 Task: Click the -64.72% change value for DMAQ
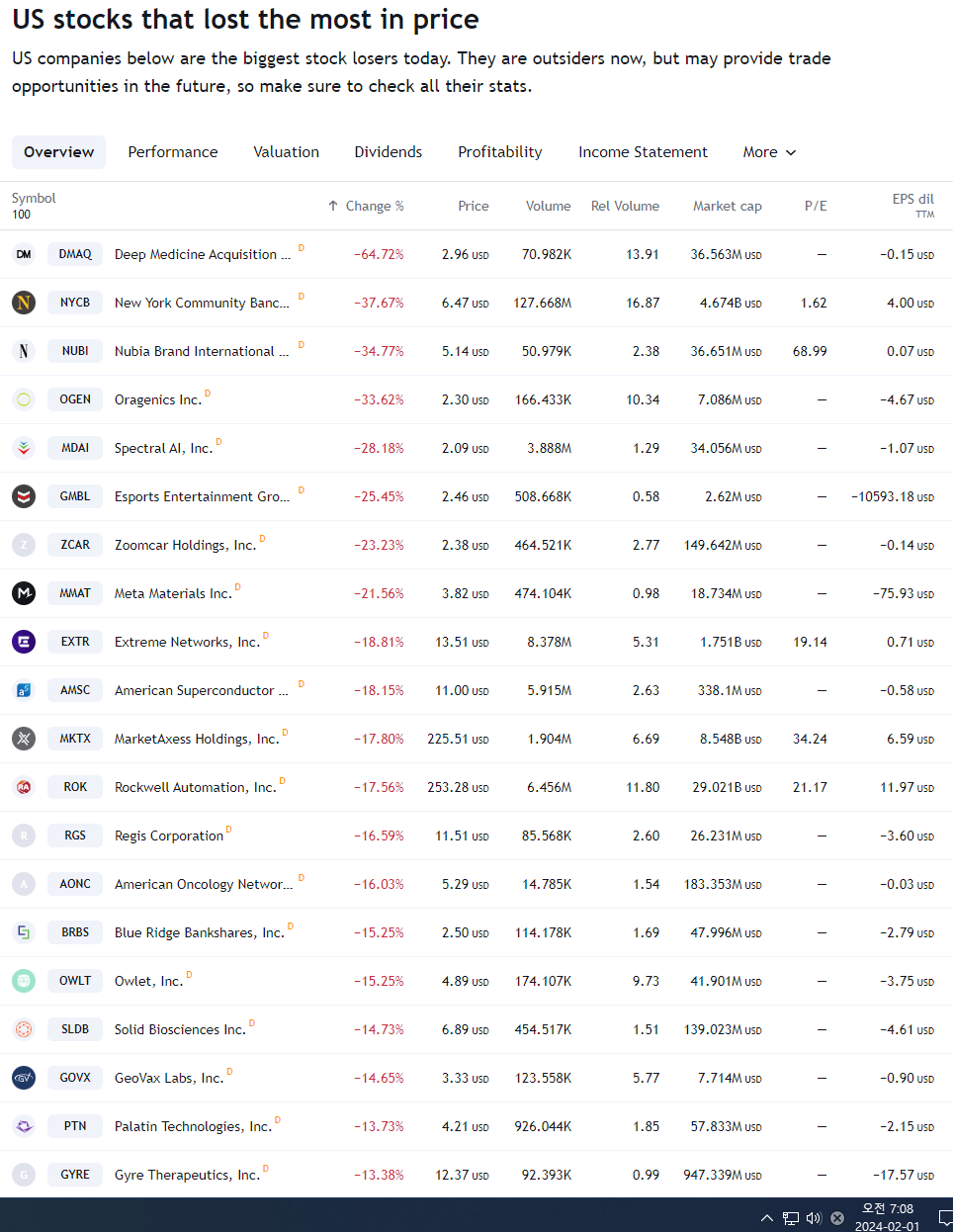pos(379,254)
